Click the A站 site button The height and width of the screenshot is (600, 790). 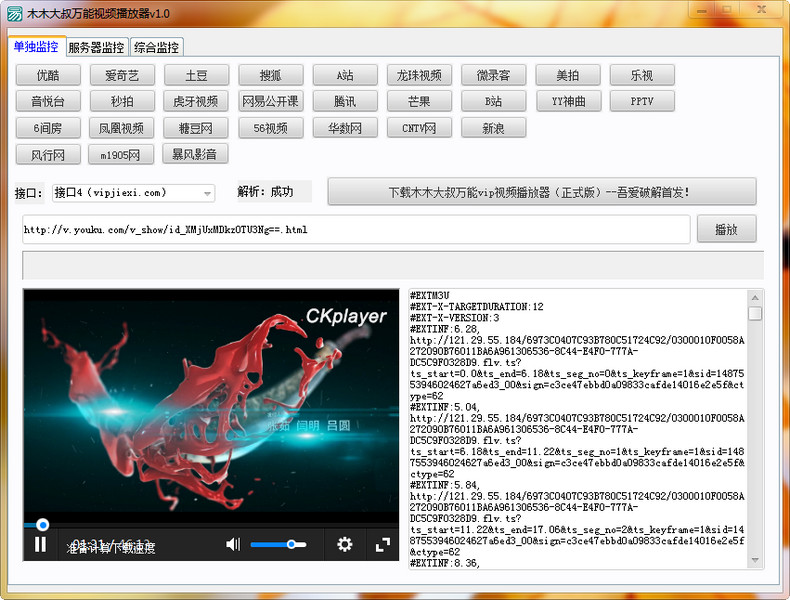pos(345,76)
